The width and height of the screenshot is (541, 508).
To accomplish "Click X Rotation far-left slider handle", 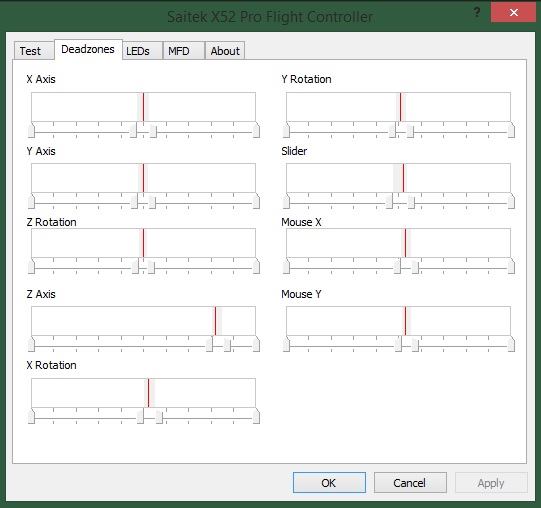I will (x=31, y=417).
